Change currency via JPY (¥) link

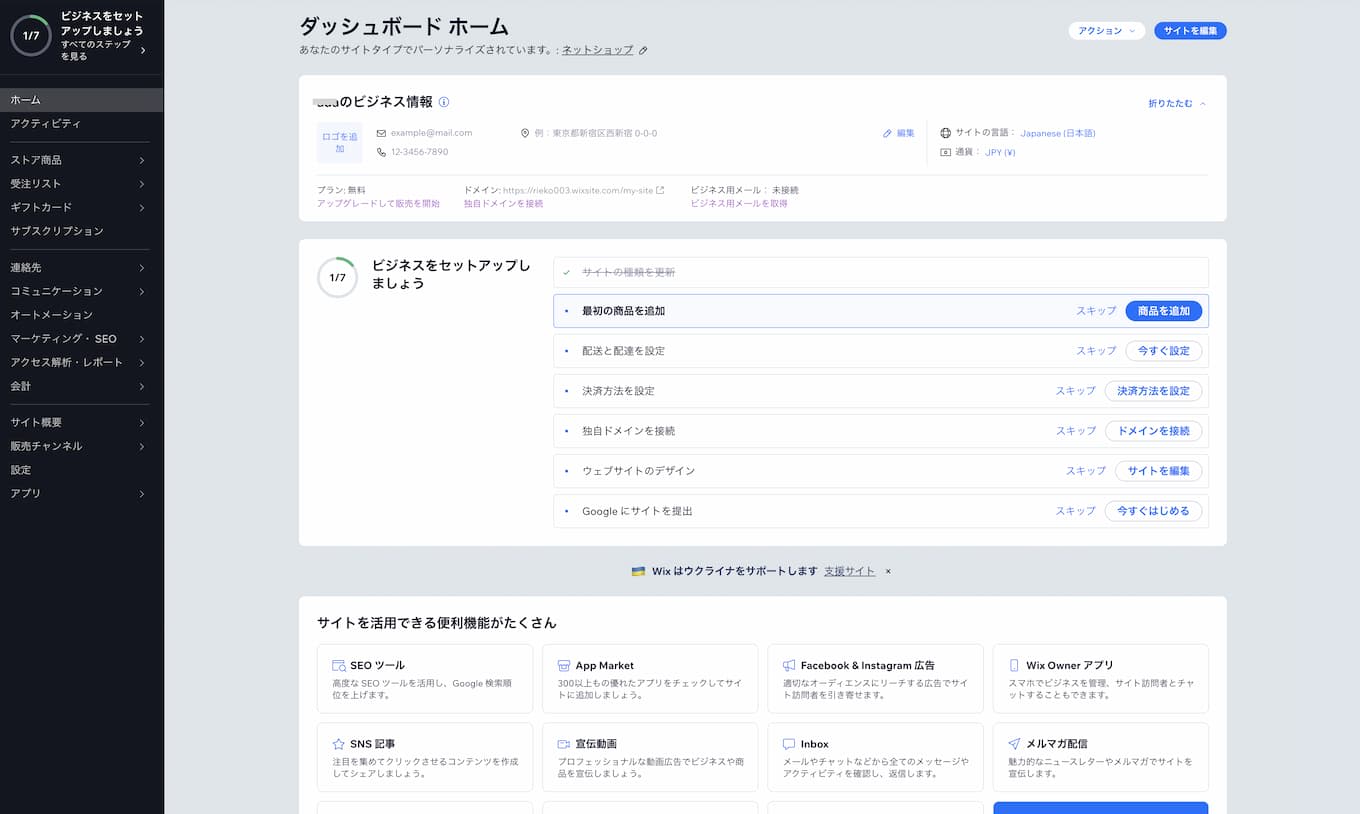pos(1000,153)
